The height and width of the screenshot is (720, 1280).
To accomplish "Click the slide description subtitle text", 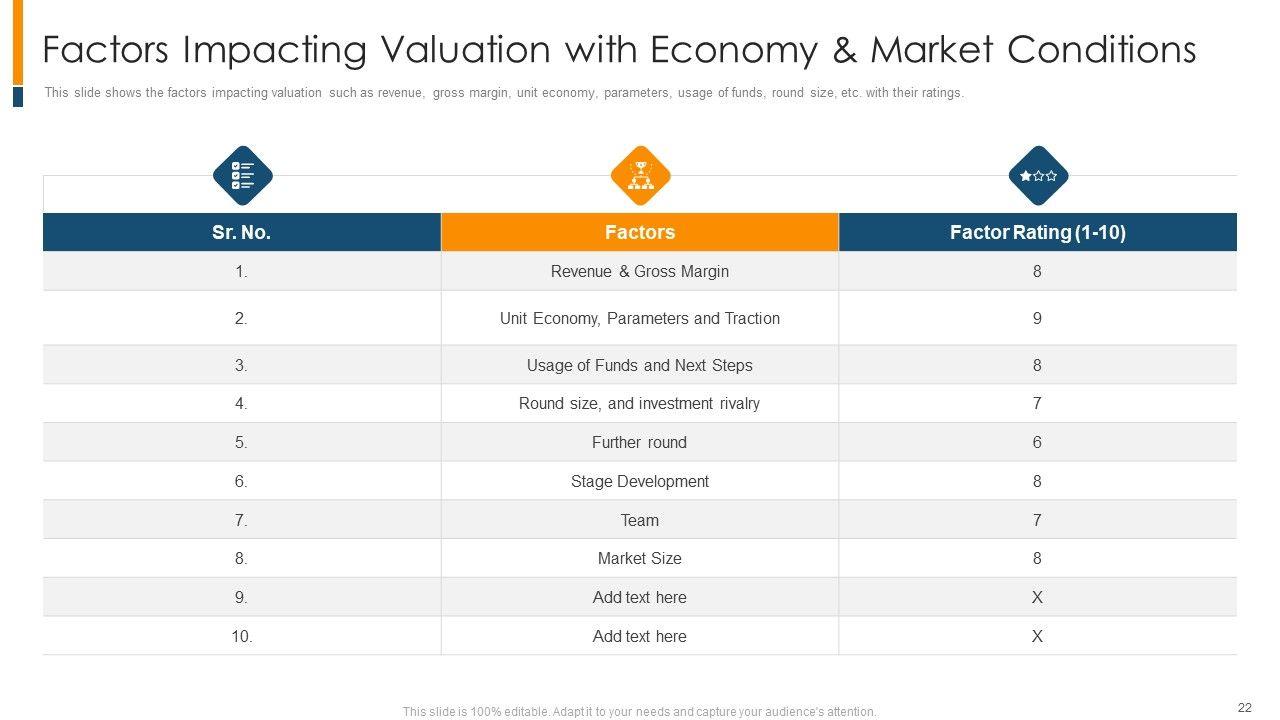I will coord(504,93).
